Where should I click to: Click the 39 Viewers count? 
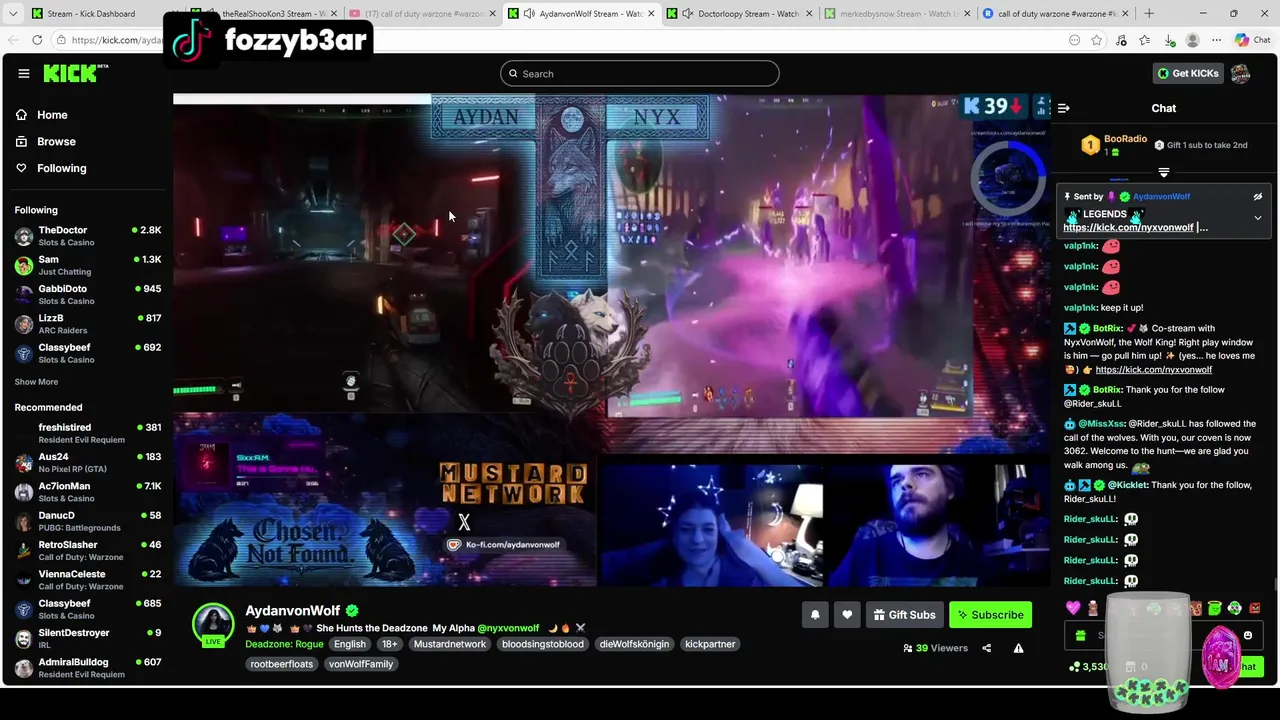click(x=935, y=648)
